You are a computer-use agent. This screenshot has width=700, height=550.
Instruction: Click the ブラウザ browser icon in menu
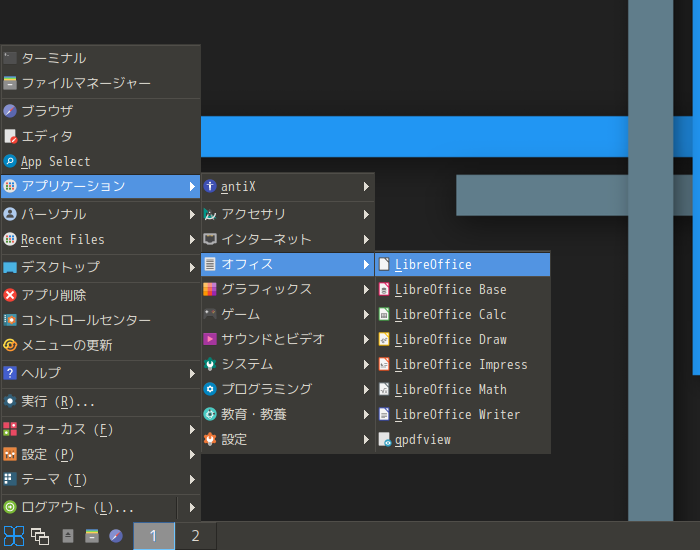pyautogui.click(x=10, y=111)
